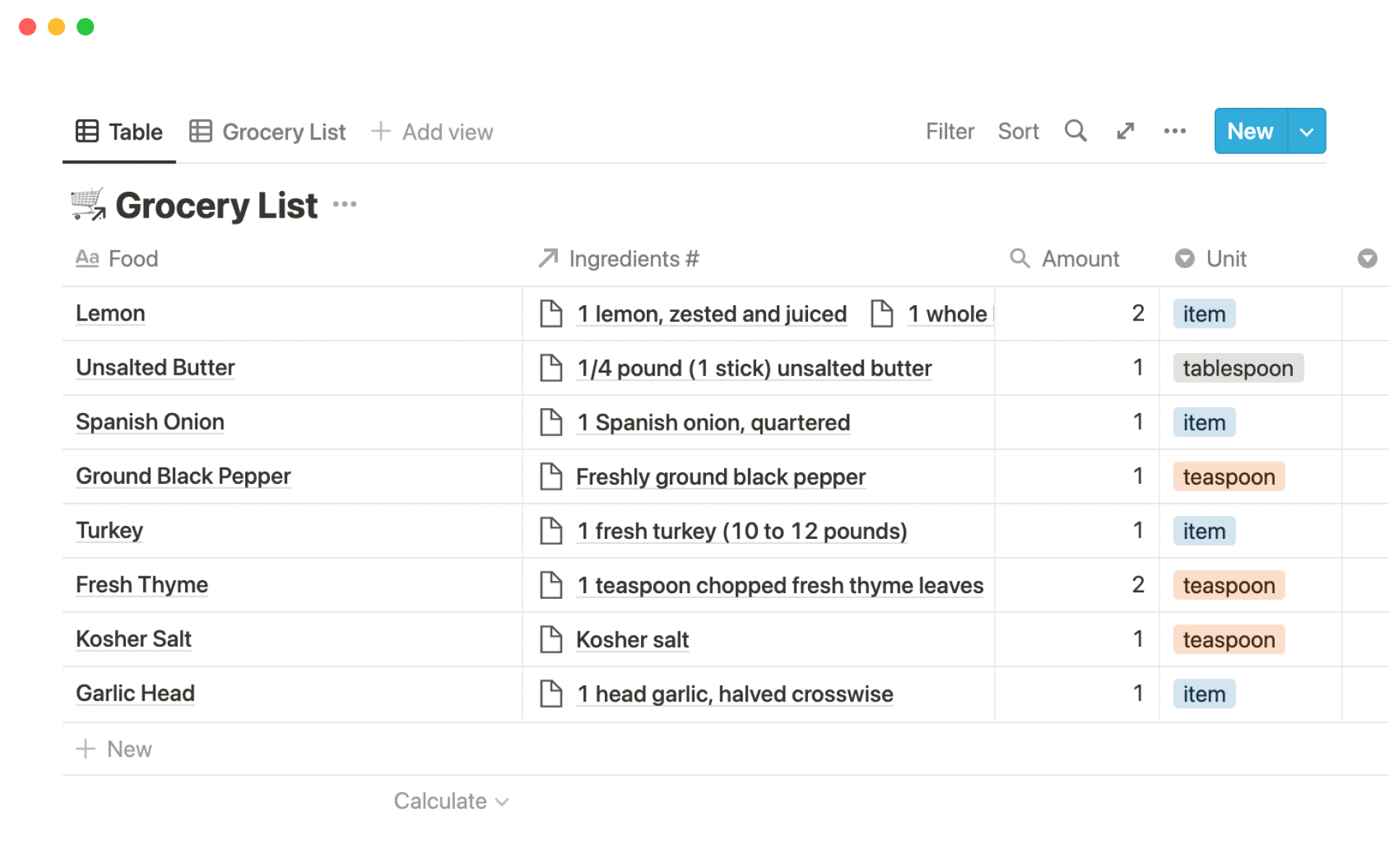This screenshot has height=868, width=1389.
Task: Click the plus icon to add a view
Action: [x=381, y=132]
